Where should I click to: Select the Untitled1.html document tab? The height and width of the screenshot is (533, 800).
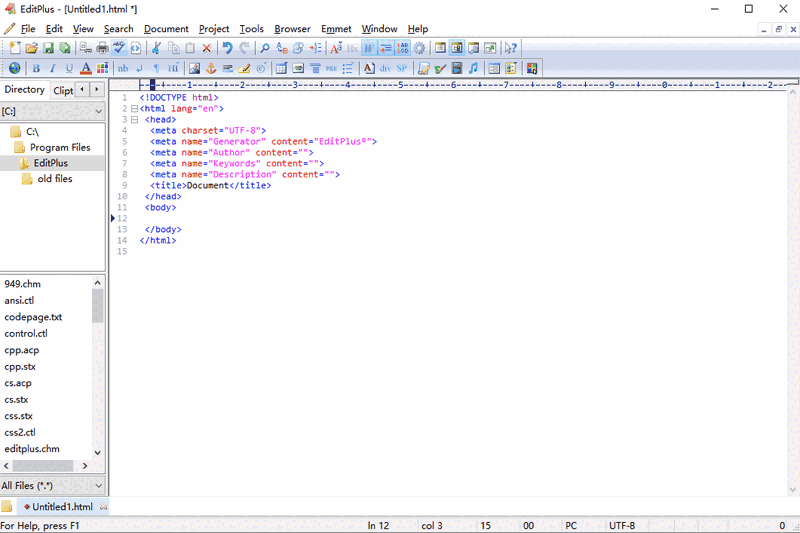click(62, 507)
